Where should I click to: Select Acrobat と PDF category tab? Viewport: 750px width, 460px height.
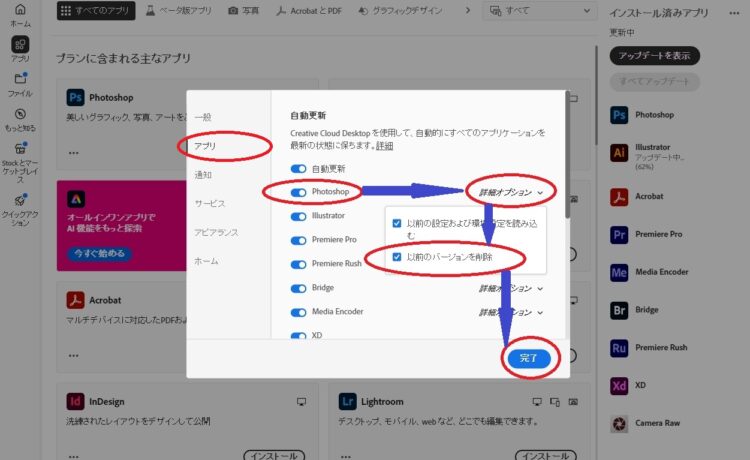pyautogui.click(x=309, y=11)
